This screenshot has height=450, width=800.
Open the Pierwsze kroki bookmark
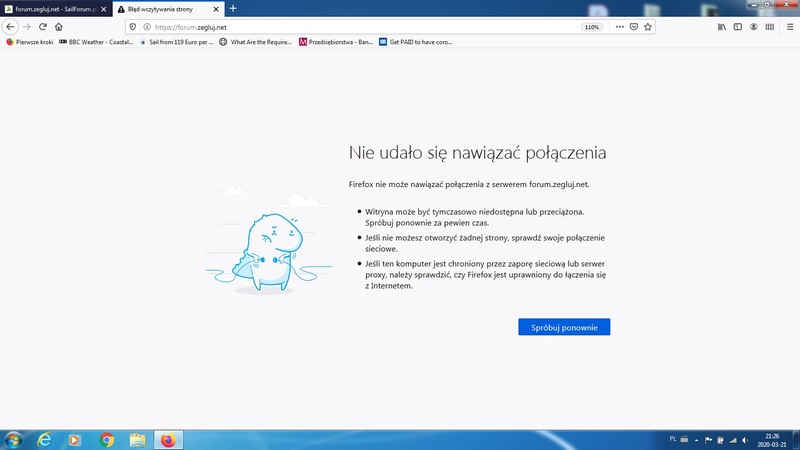(30, 42)
